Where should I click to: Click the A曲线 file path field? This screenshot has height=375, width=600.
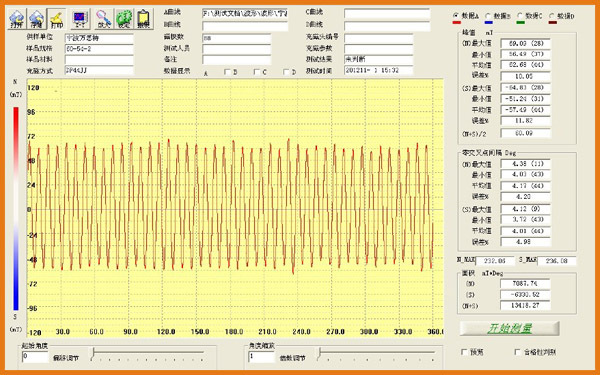tap(245, 14)
